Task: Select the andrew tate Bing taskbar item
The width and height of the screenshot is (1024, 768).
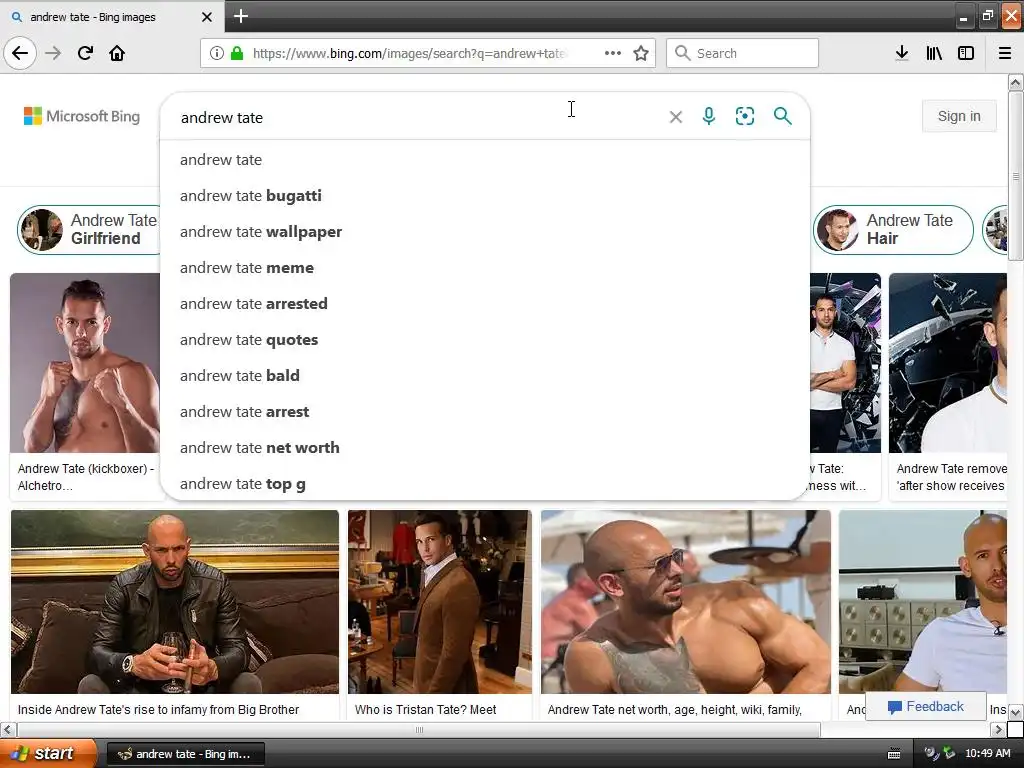Action: 185,754
